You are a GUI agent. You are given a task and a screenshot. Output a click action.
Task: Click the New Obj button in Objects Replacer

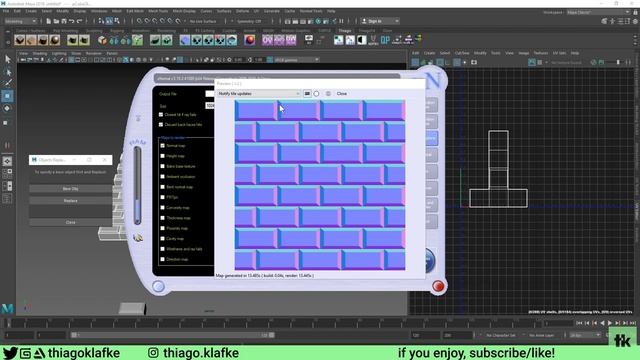tap(70, 189)
